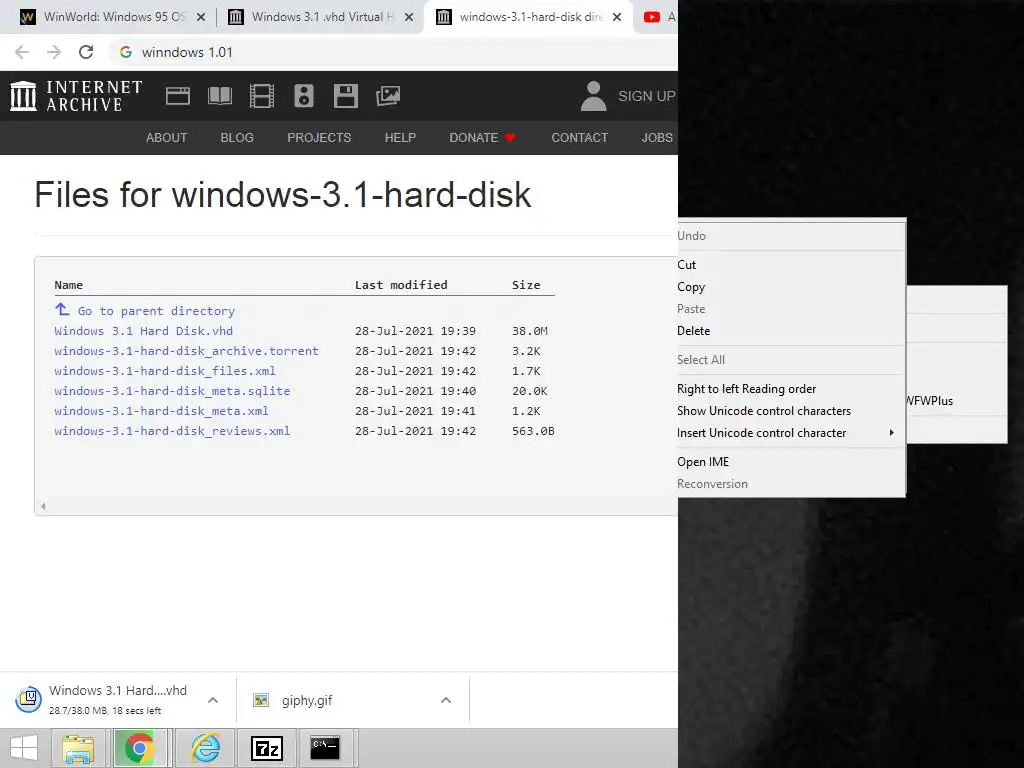Click the user avatar icon
The height and width of the screenshot is (768, 1024).
point(594,96)
